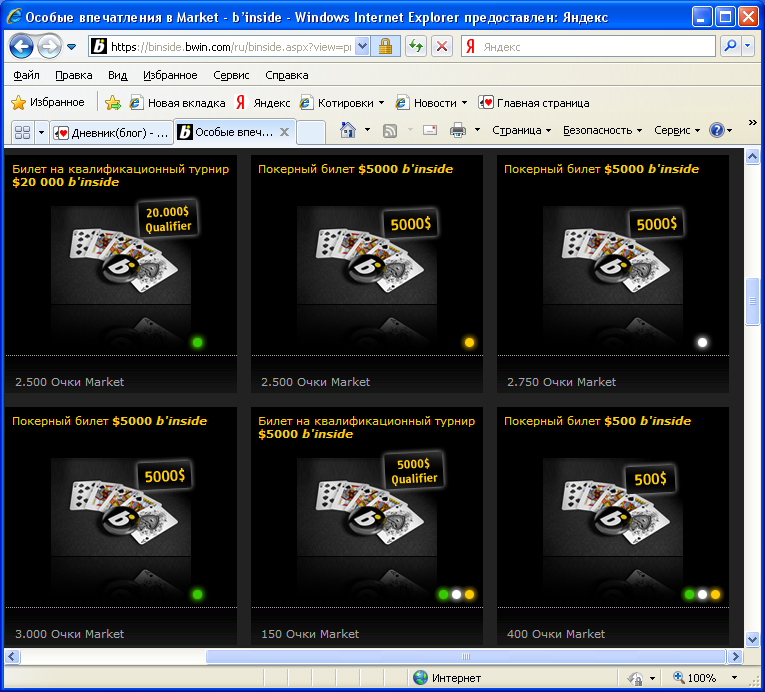Viewport: 765px width, 692px height.
Task: Open the Справка menu
Action: click(x=287, y=75)
